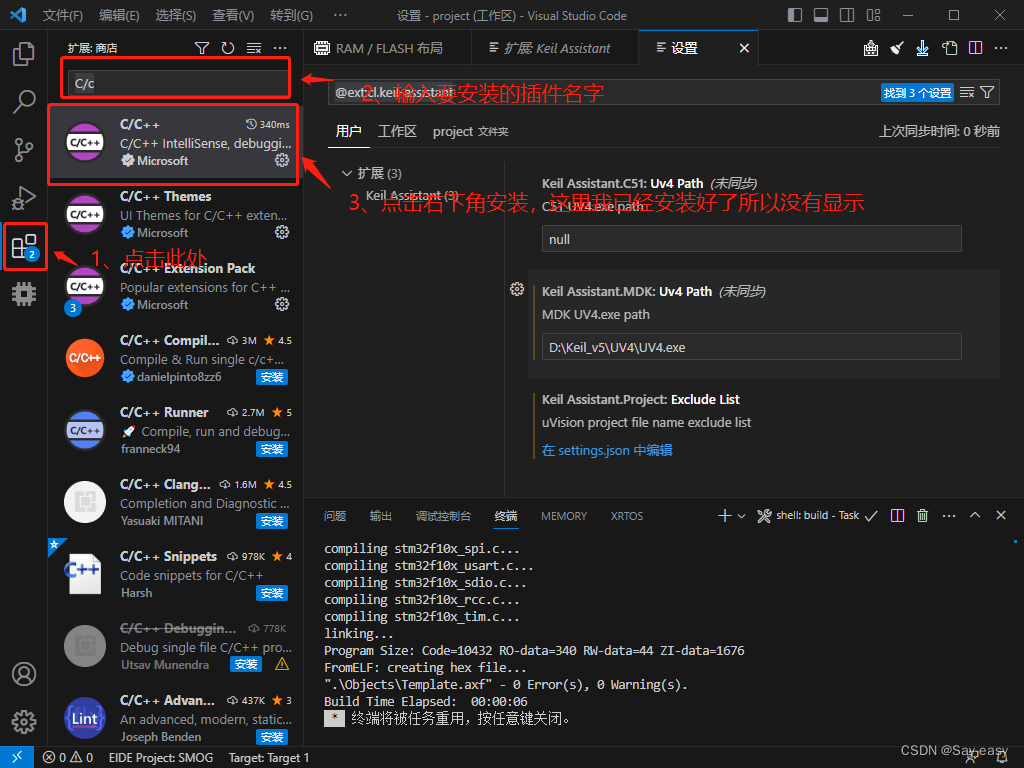
Task: Toggle secondary side bar layout icon
Action: (847, 15)
